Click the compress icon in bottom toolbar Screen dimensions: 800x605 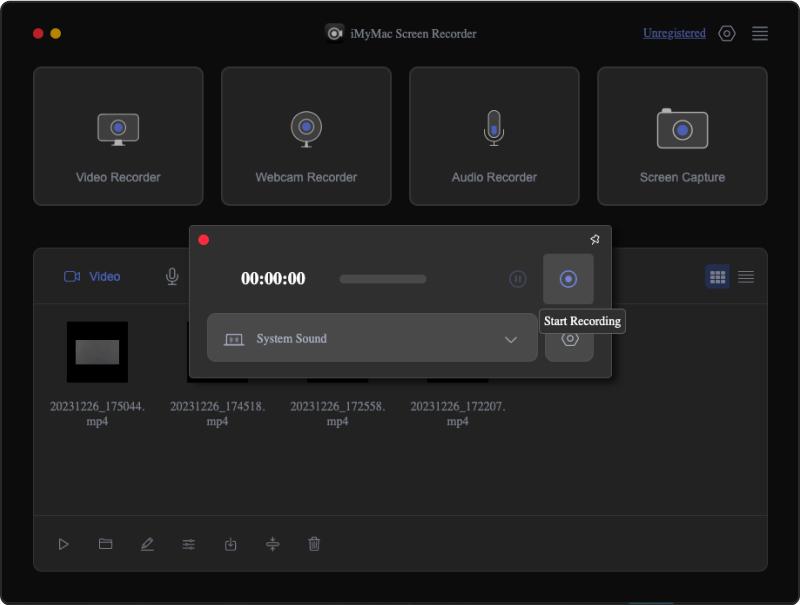272,544
